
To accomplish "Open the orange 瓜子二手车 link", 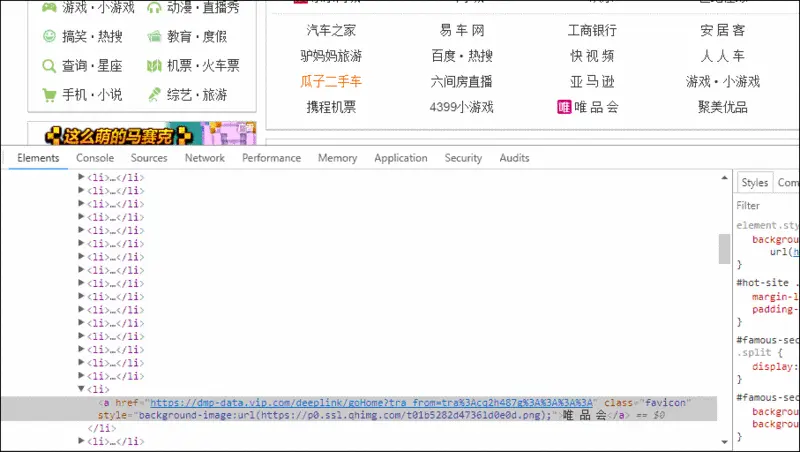I will [331, 82].
